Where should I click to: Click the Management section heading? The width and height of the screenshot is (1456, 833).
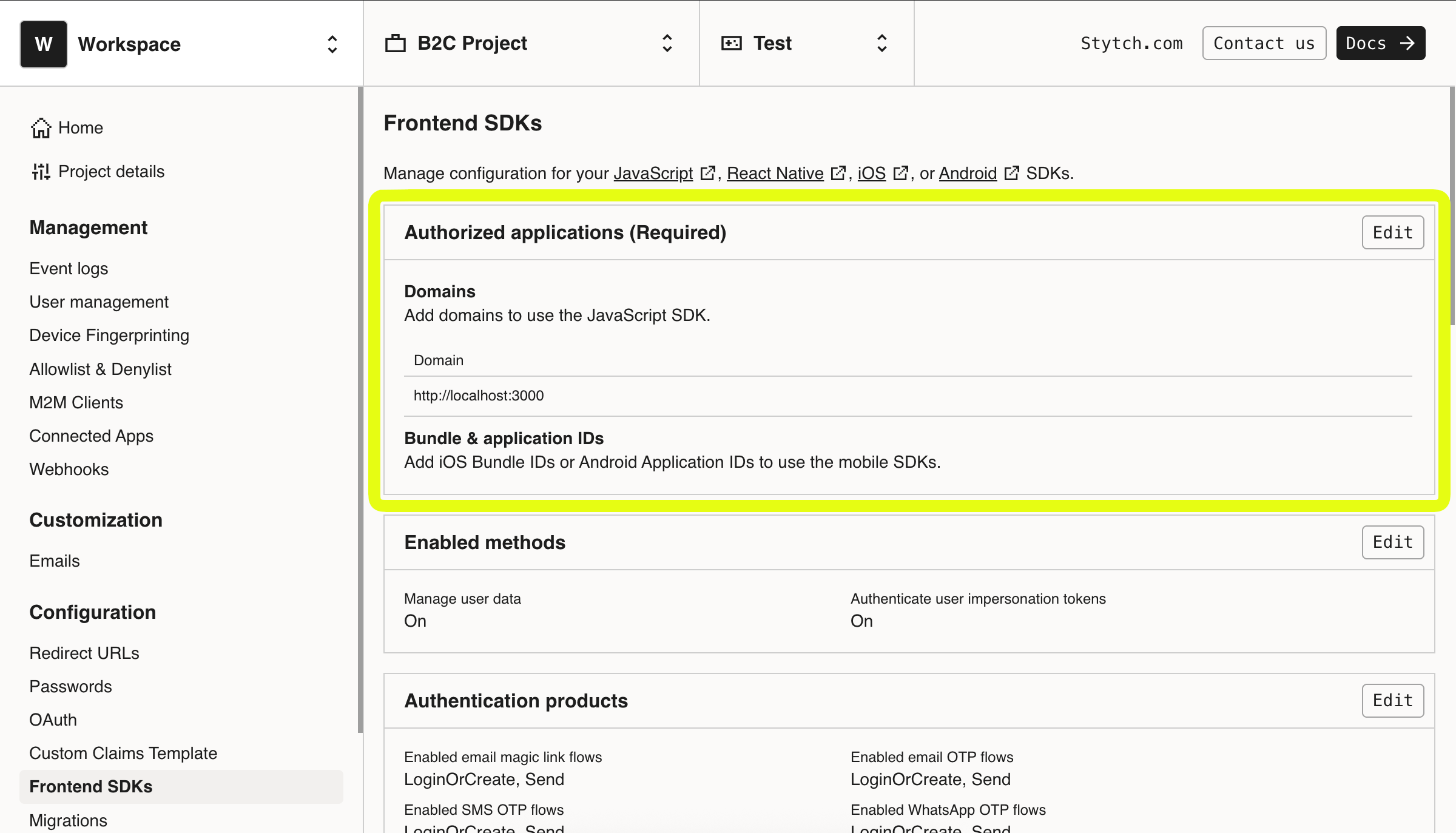coord(89,228)
